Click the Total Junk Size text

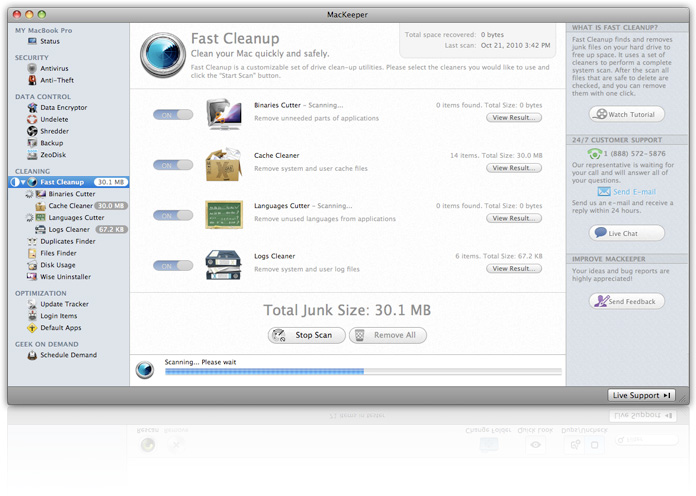tap(347, 310)
